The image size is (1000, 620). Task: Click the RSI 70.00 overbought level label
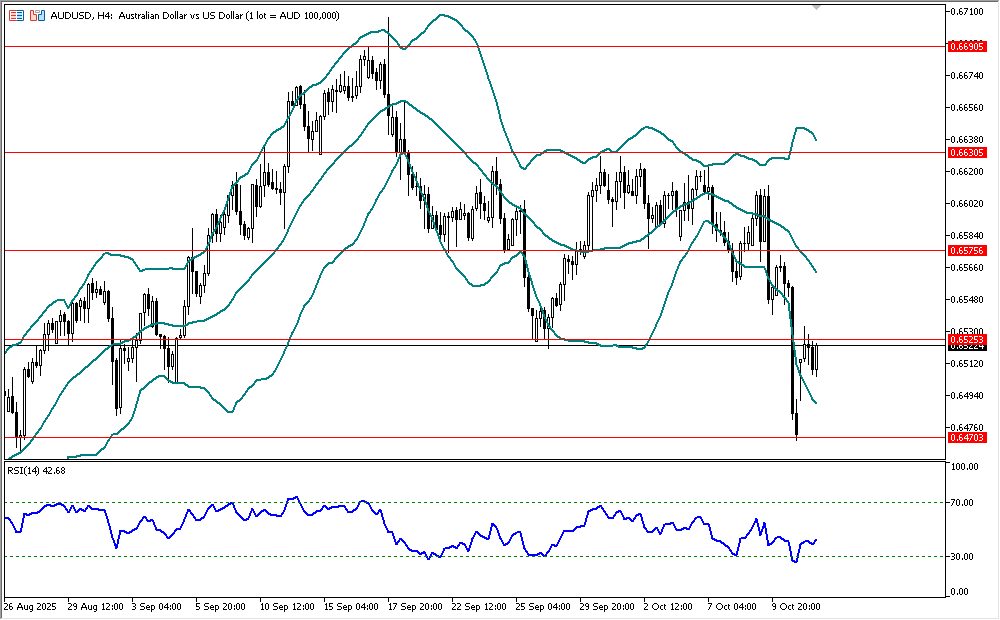964,503
